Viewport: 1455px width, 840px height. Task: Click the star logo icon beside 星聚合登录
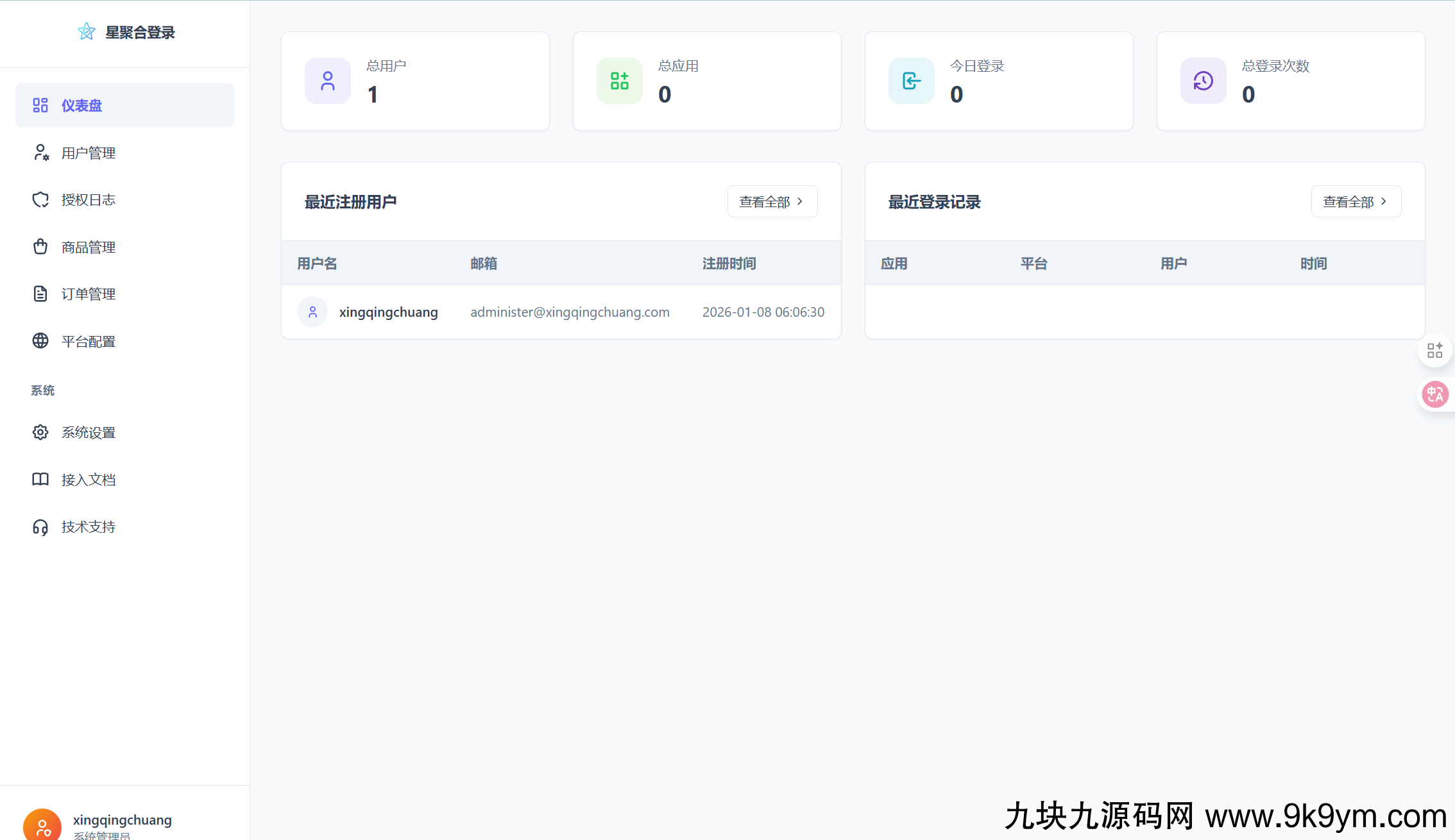point(87,31)
